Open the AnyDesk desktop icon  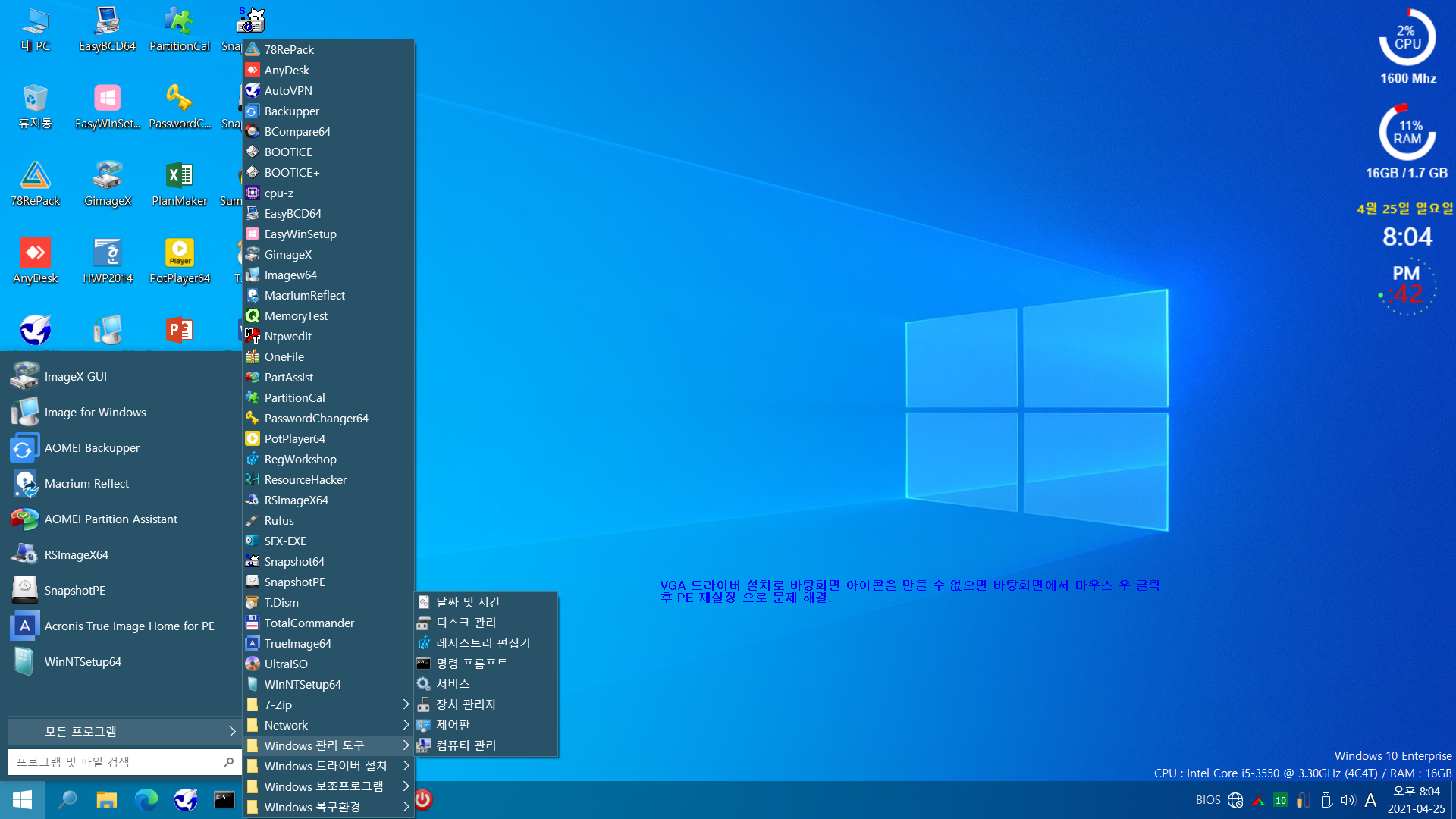pyautogui.click(x=35, y=262)
